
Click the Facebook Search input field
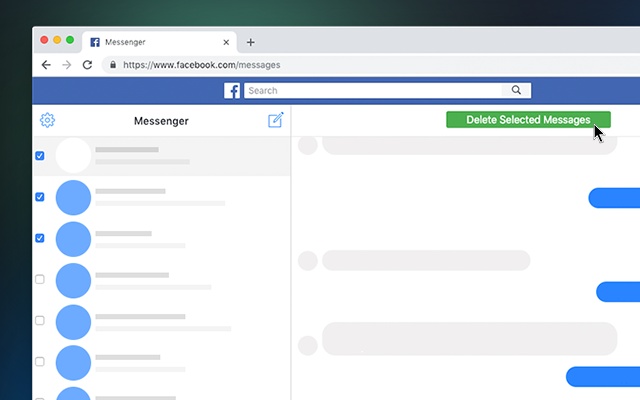click(x=373, y=90)
